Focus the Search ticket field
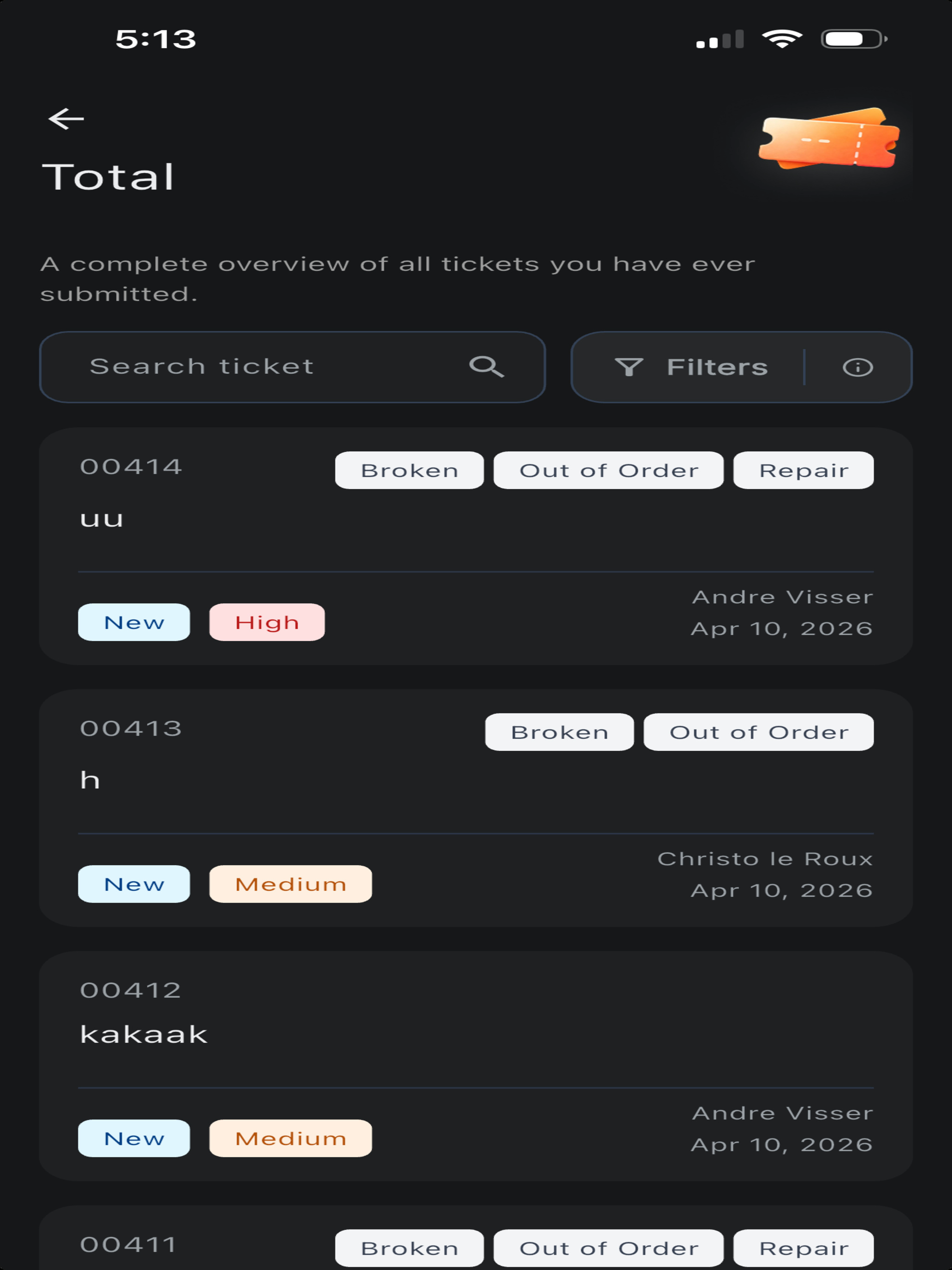The width and height of the screenshot is (952, 1270). 292,367
